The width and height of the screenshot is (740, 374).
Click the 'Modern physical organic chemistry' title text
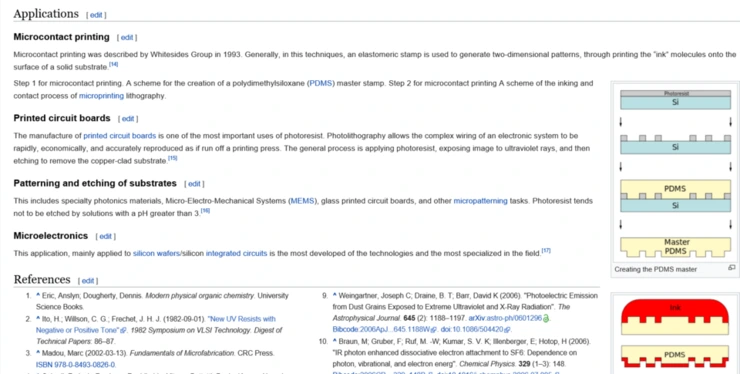pos(200,296)
